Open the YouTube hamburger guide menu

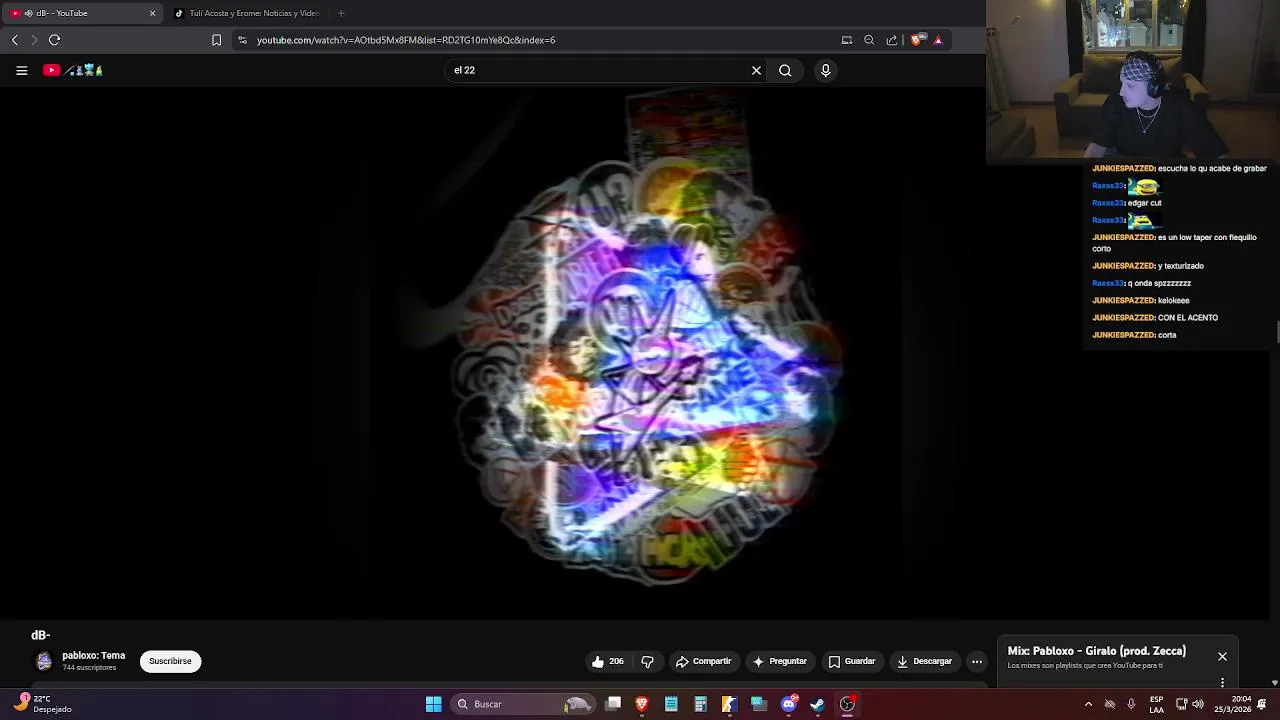pos(21,70)
